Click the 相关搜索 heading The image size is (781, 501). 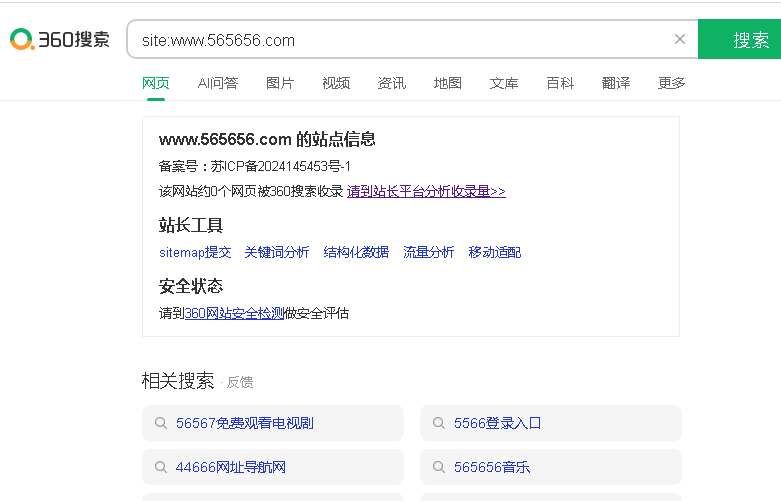178,381
